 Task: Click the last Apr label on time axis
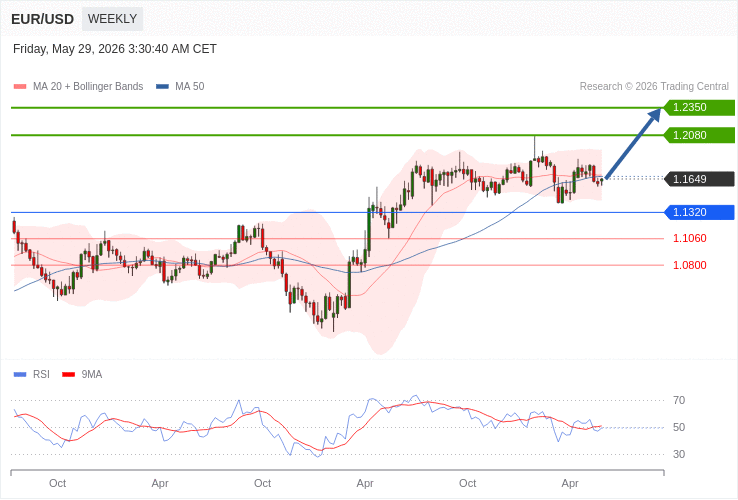point(570,484)
